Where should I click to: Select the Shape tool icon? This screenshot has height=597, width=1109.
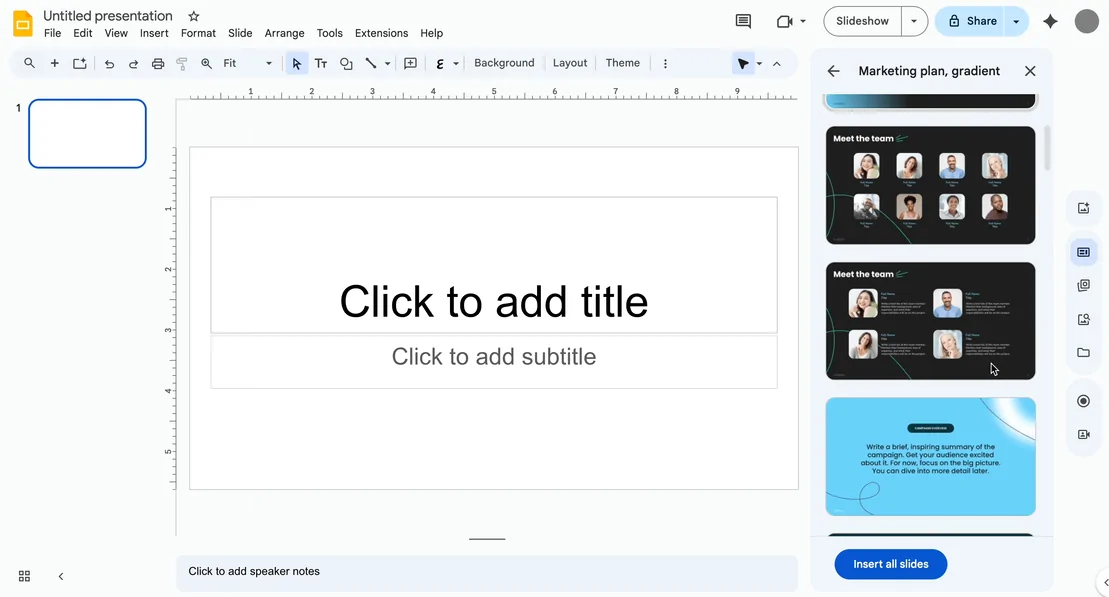coord(346,63)
